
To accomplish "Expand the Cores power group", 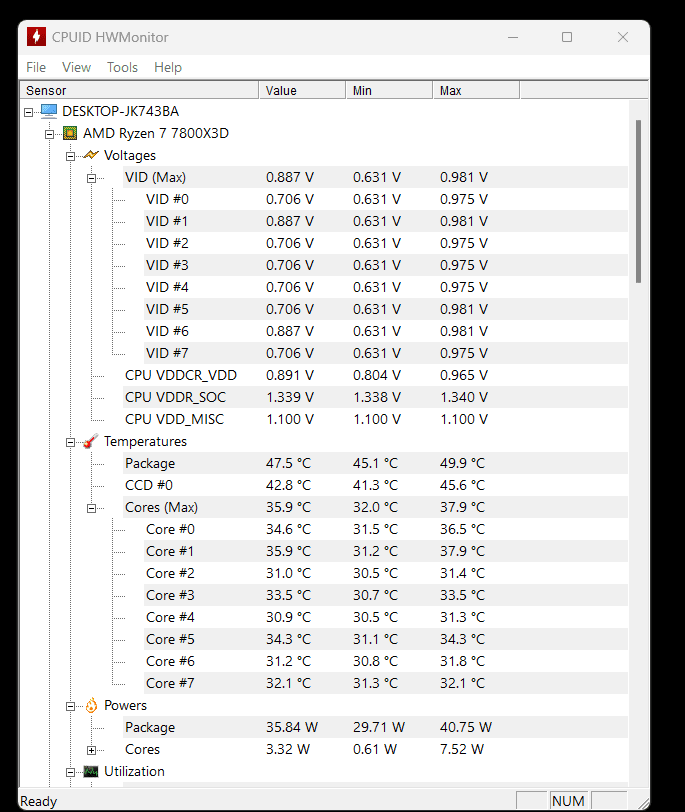I will (91, 750).
